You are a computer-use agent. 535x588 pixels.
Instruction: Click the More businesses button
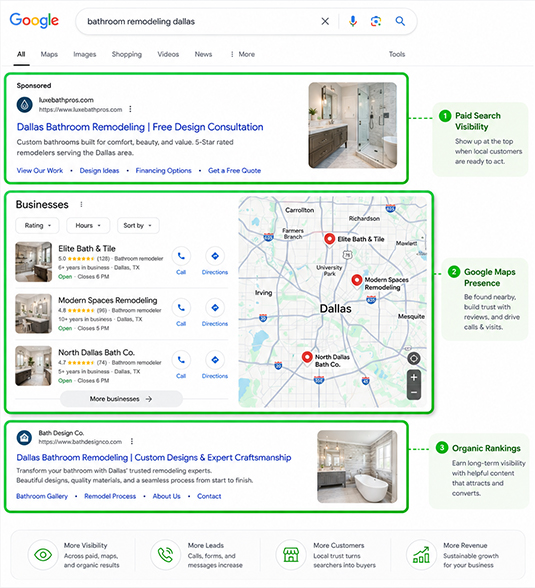pos(121,399)
